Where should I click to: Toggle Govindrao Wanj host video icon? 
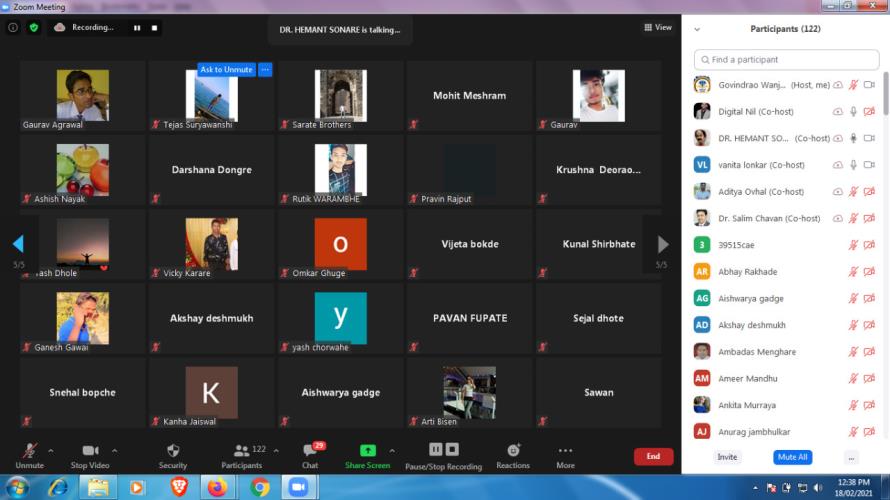point(869,85)
